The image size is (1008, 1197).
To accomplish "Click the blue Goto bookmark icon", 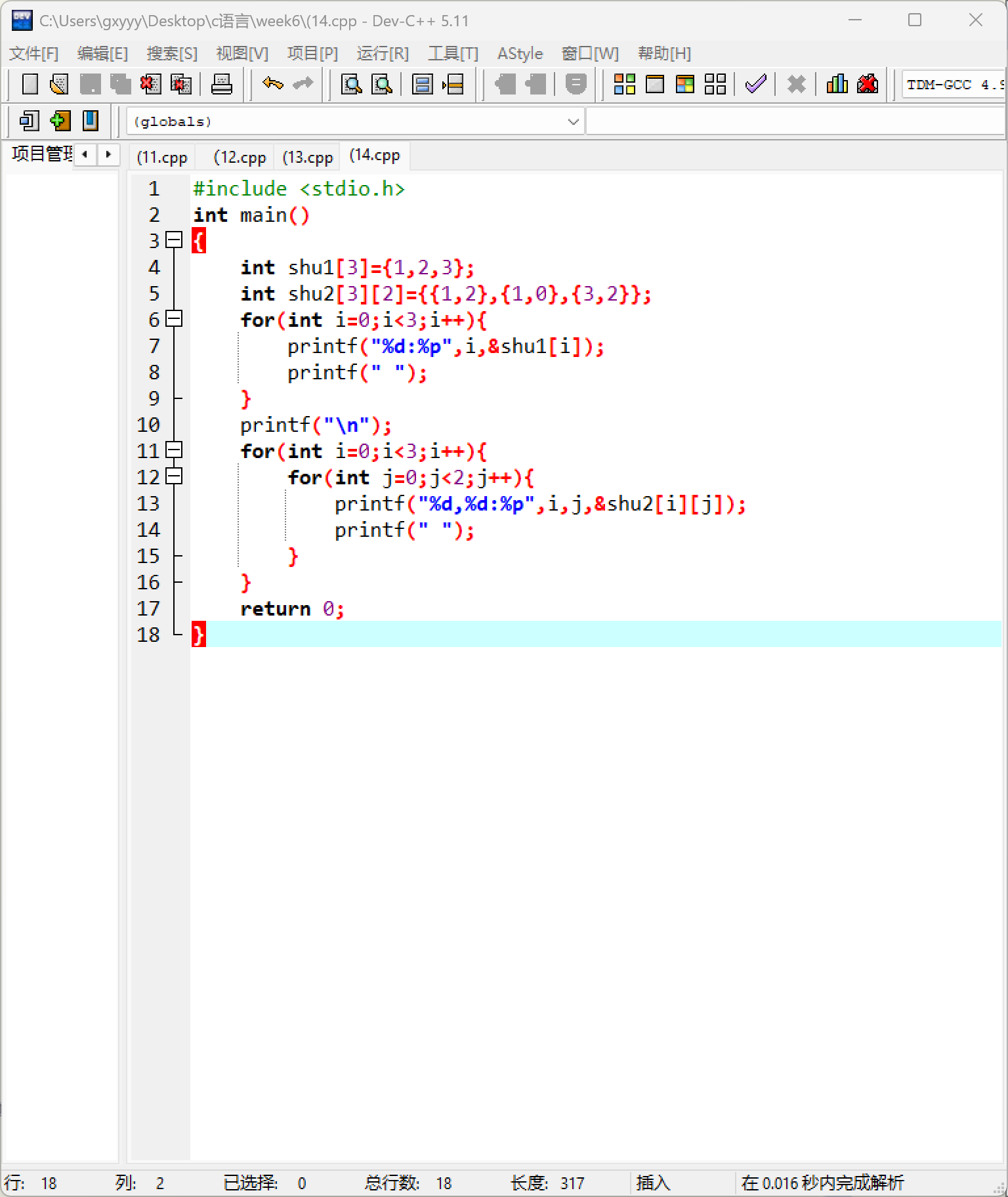I will click(91, 121).
